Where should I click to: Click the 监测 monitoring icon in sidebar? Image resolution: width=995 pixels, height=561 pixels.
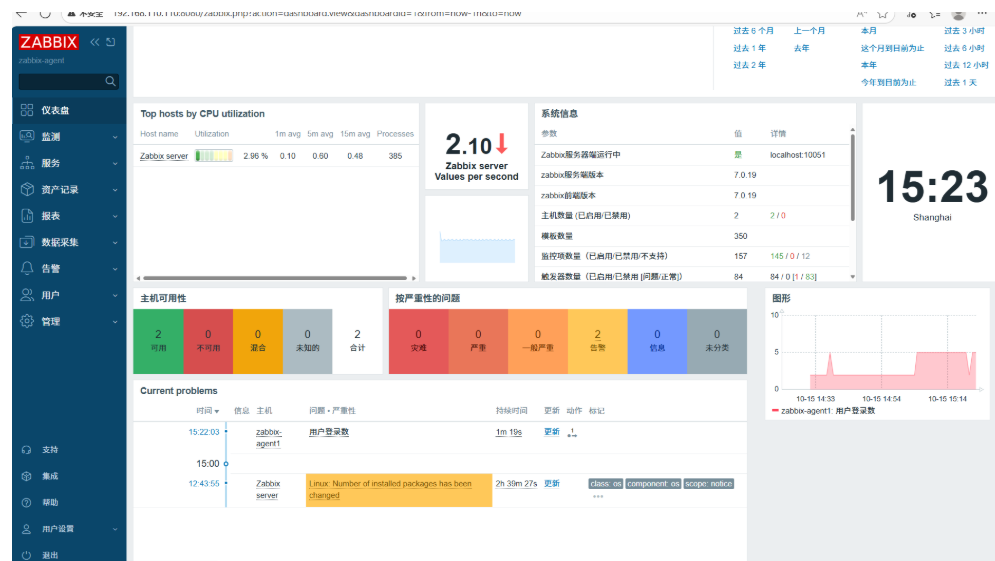point(27,136)
